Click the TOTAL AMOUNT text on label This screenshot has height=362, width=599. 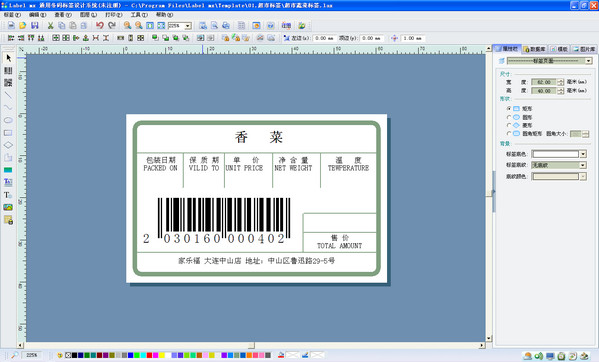click(x=339, y=246)
